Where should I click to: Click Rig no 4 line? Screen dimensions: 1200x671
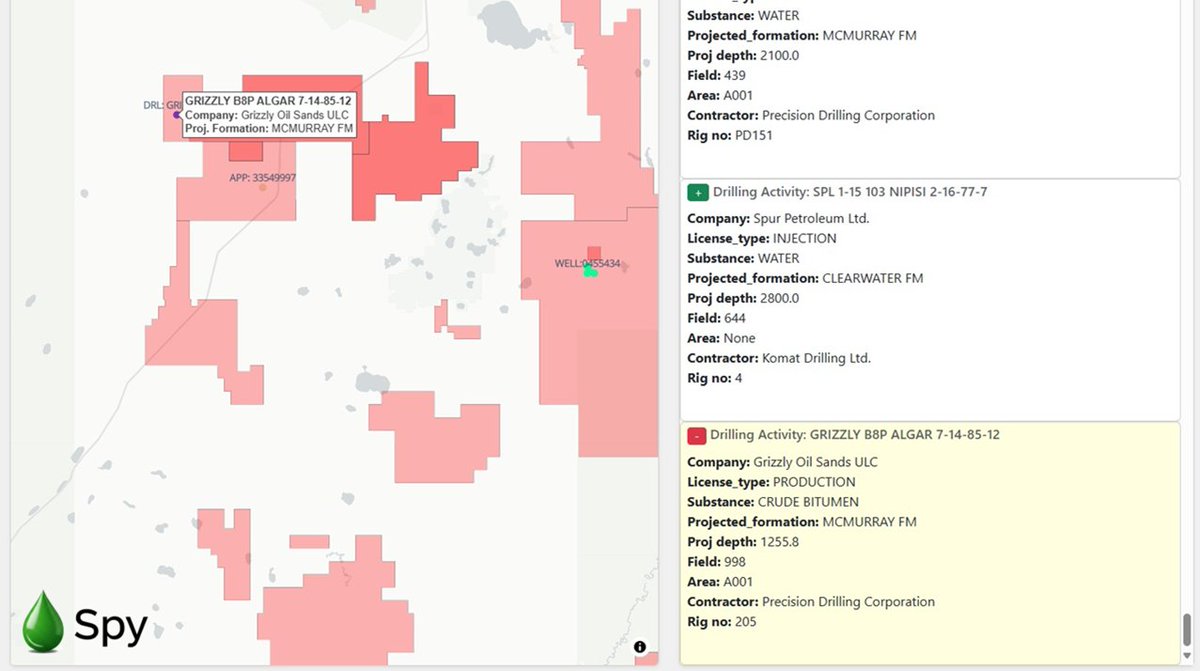tap(714, 378)
